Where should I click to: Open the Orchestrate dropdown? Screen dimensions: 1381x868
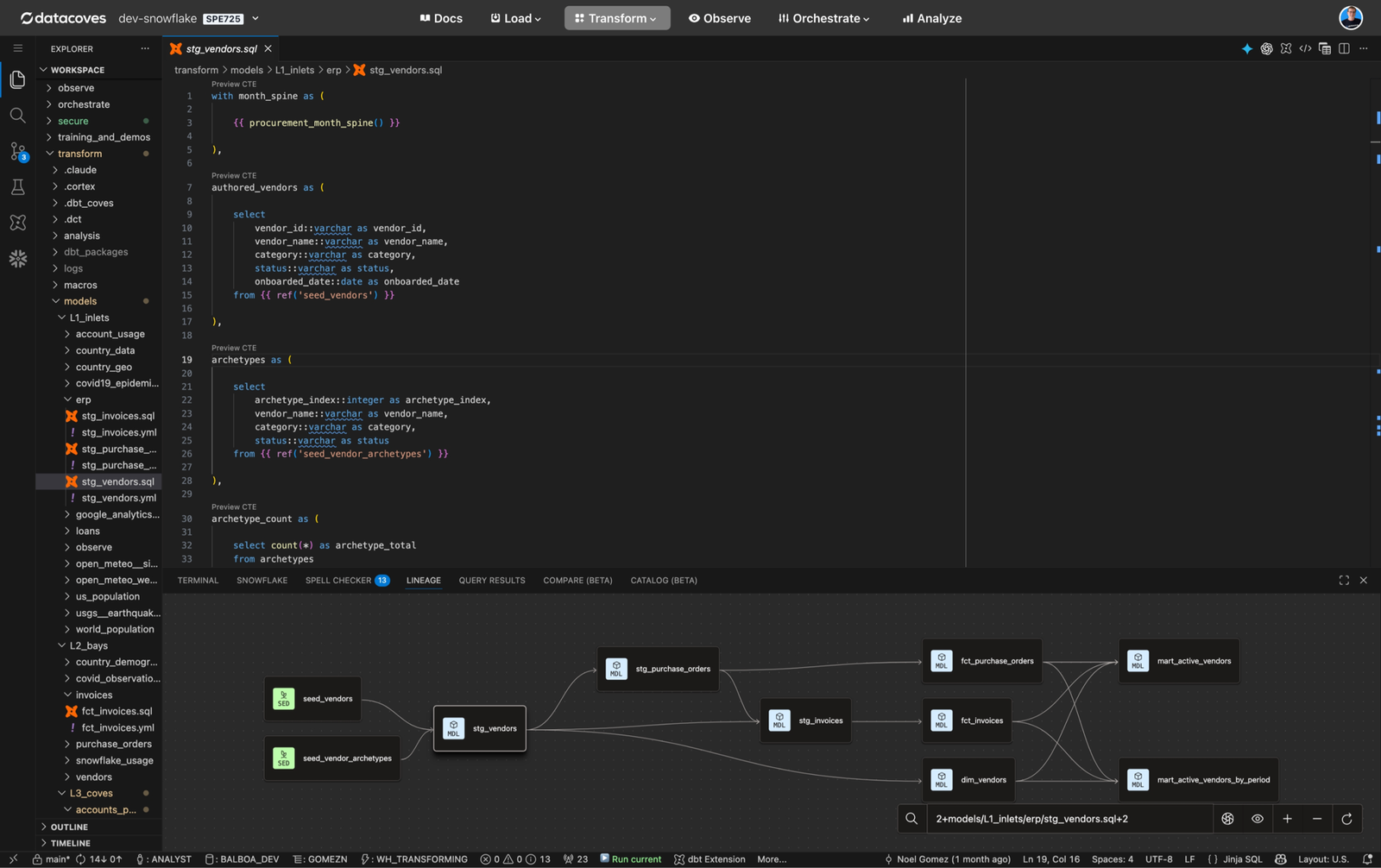pos(824,18)
